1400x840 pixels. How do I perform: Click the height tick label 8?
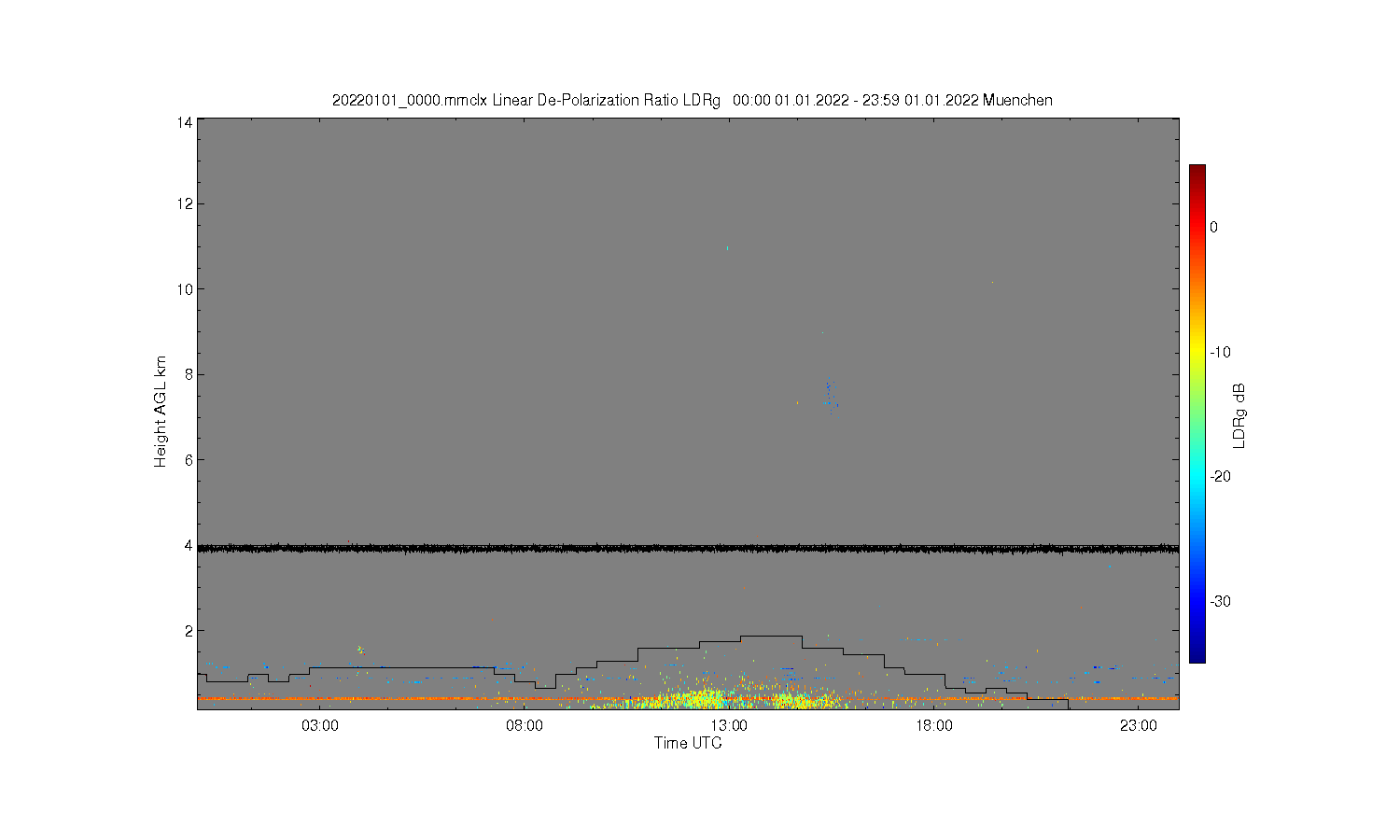pos(189,374)
